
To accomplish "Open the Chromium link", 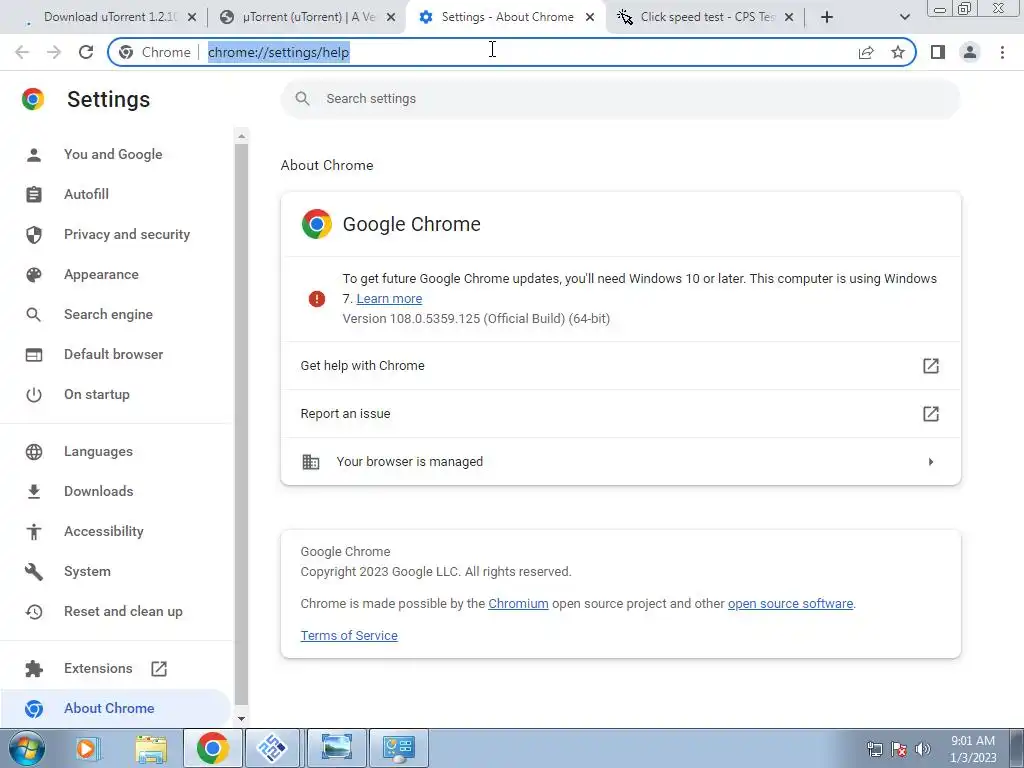I will [518, 603].
